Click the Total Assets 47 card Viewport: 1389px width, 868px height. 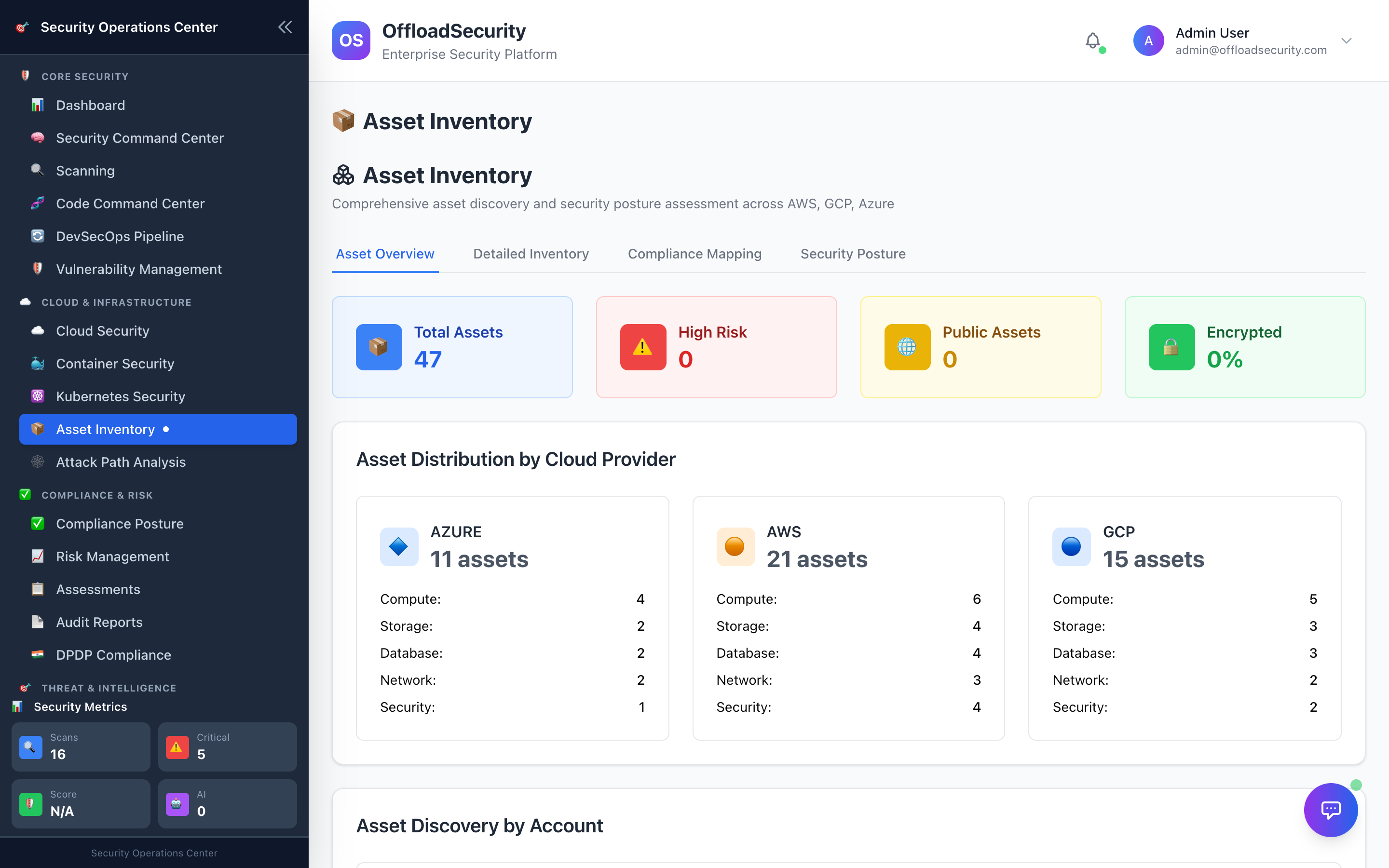(x=452, y=347)
